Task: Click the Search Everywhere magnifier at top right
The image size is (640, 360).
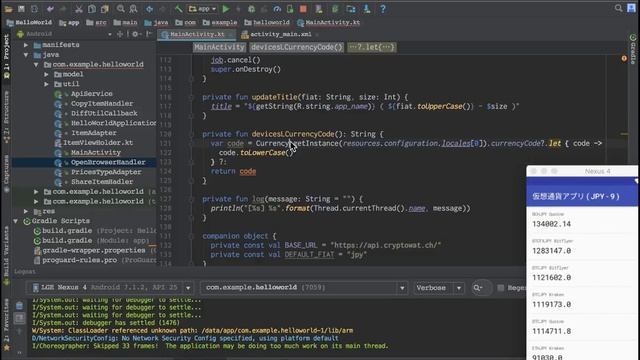Action: click(x=618, y=8)
